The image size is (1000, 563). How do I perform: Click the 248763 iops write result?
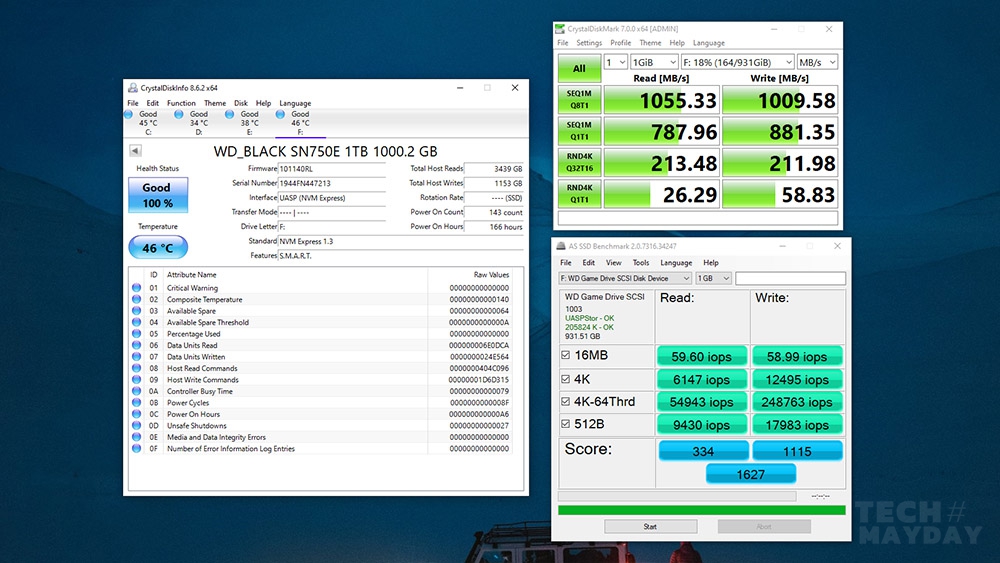797,402
